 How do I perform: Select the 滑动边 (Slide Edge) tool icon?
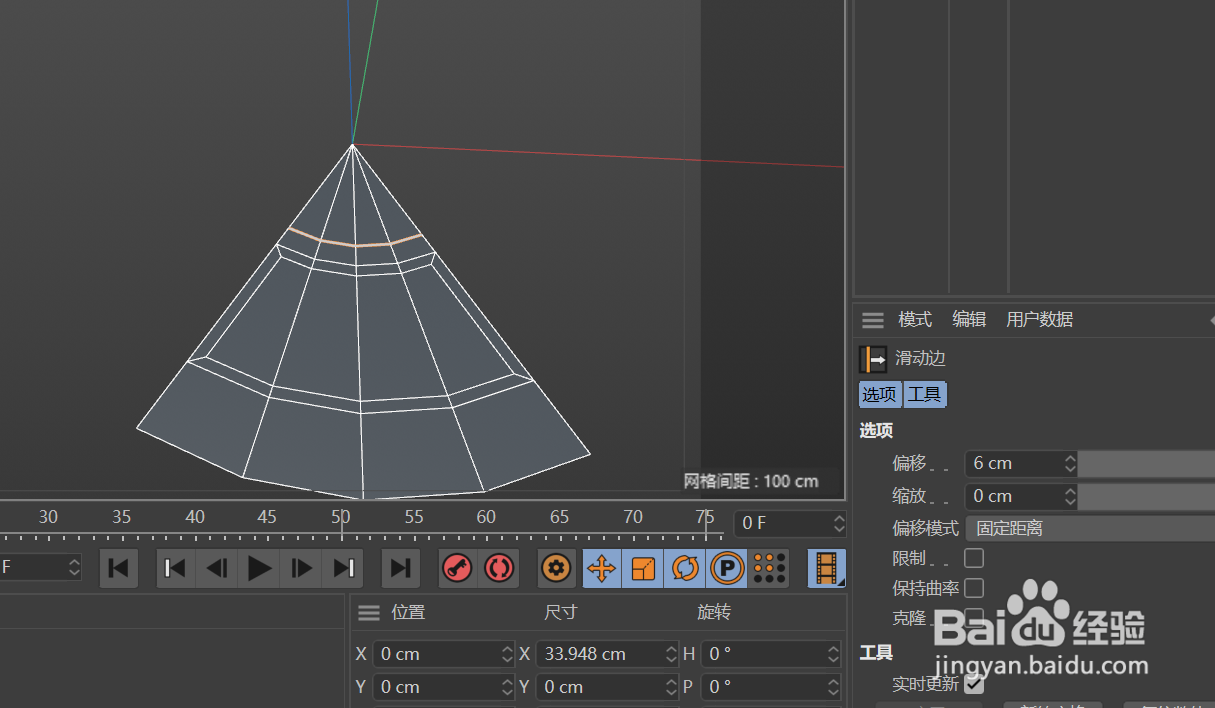tap(873, 358)
